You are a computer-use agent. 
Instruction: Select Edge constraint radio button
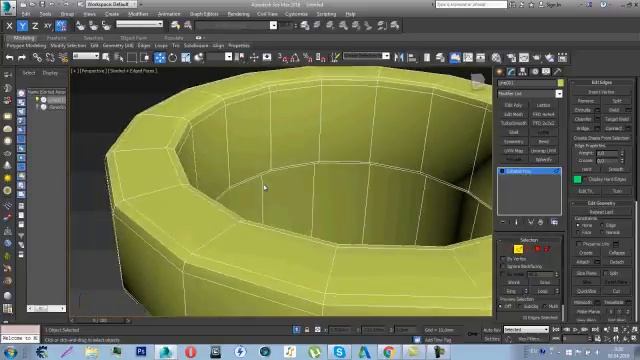(602, 225)
